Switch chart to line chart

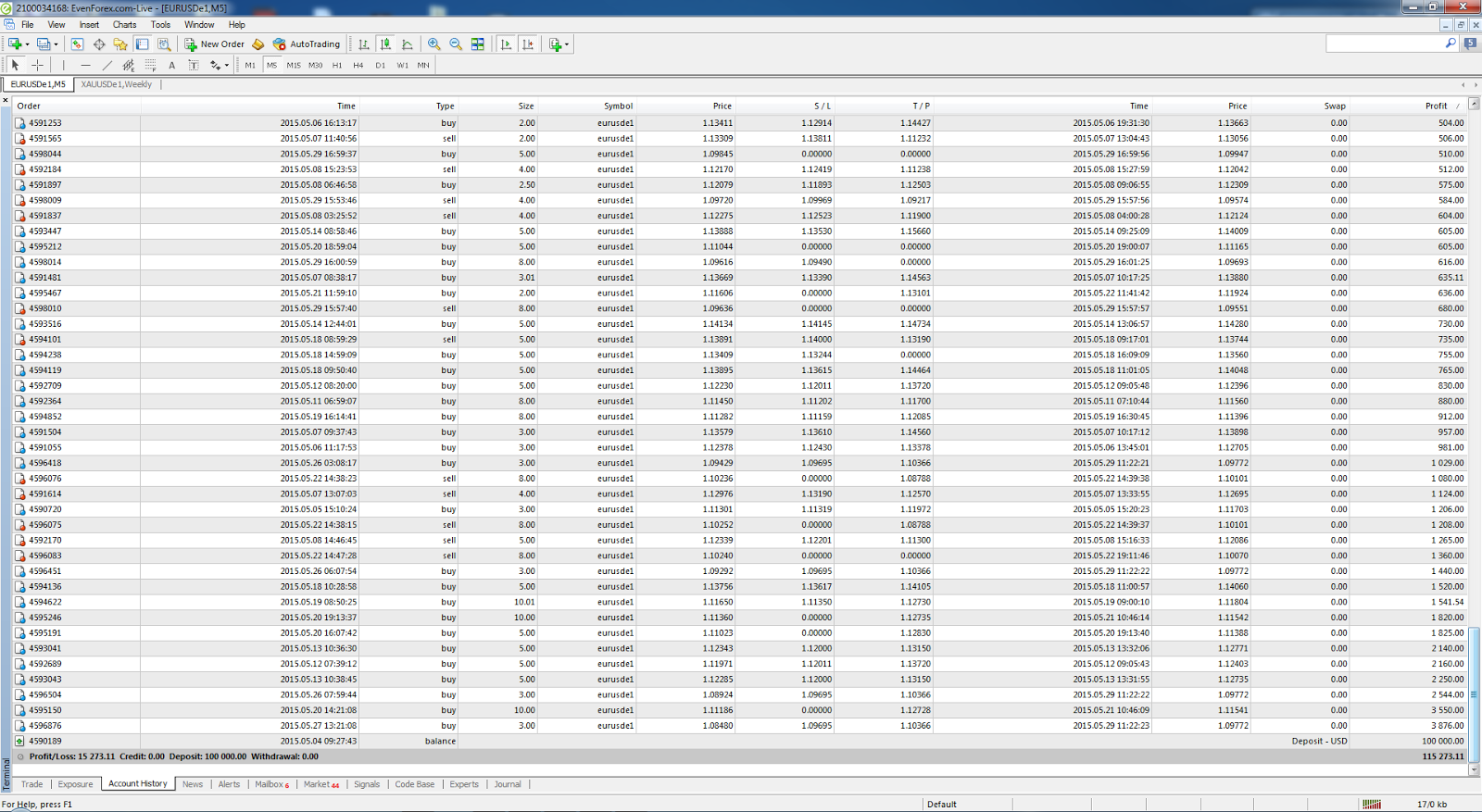(408, 44)
